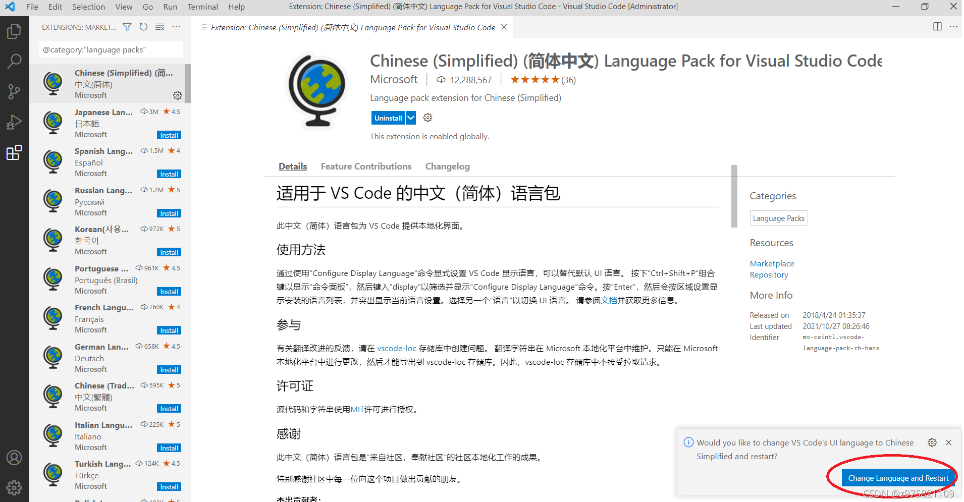Open the Source Control view
This screenshot has height=502, width=964.
click(x=14, y=92)
